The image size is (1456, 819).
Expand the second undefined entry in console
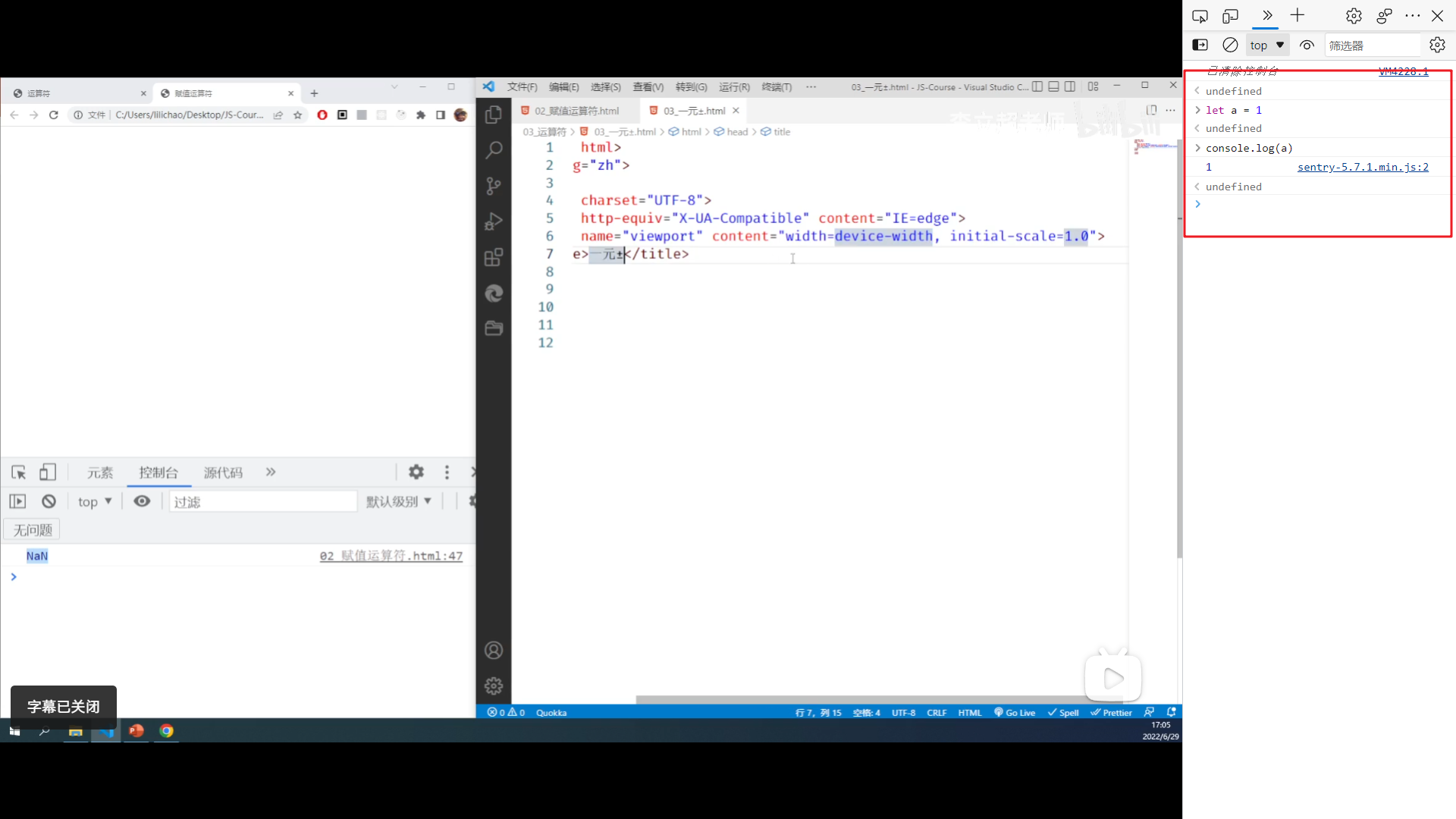(1197, 128)
